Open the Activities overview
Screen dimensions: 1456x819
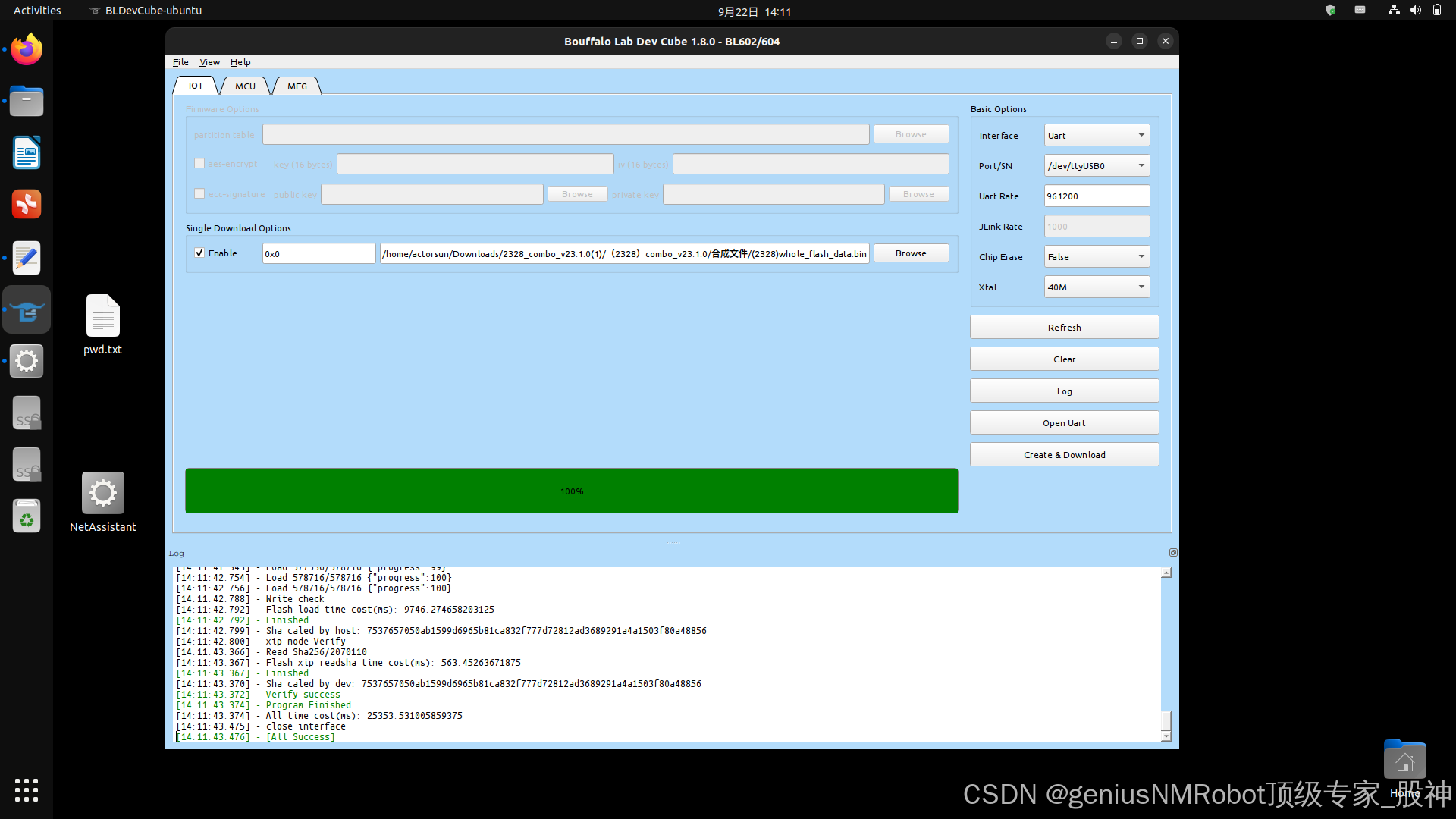coord(37,11)
